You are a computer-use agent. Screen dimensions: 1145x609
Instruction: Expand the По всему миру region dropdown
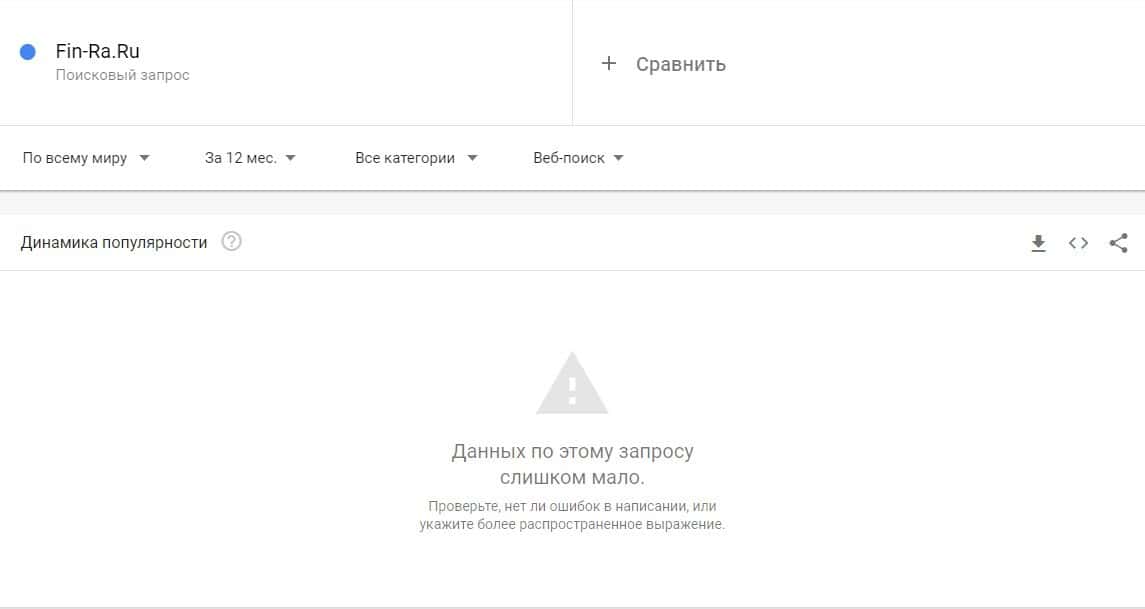click(86, 158)
